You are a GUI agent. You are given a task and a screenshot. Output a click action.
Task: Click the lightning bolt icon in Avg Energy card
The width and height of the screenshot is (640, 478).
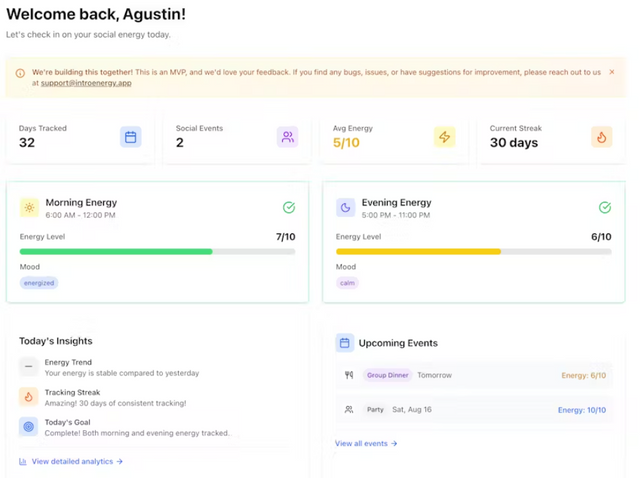coord(444,137)
